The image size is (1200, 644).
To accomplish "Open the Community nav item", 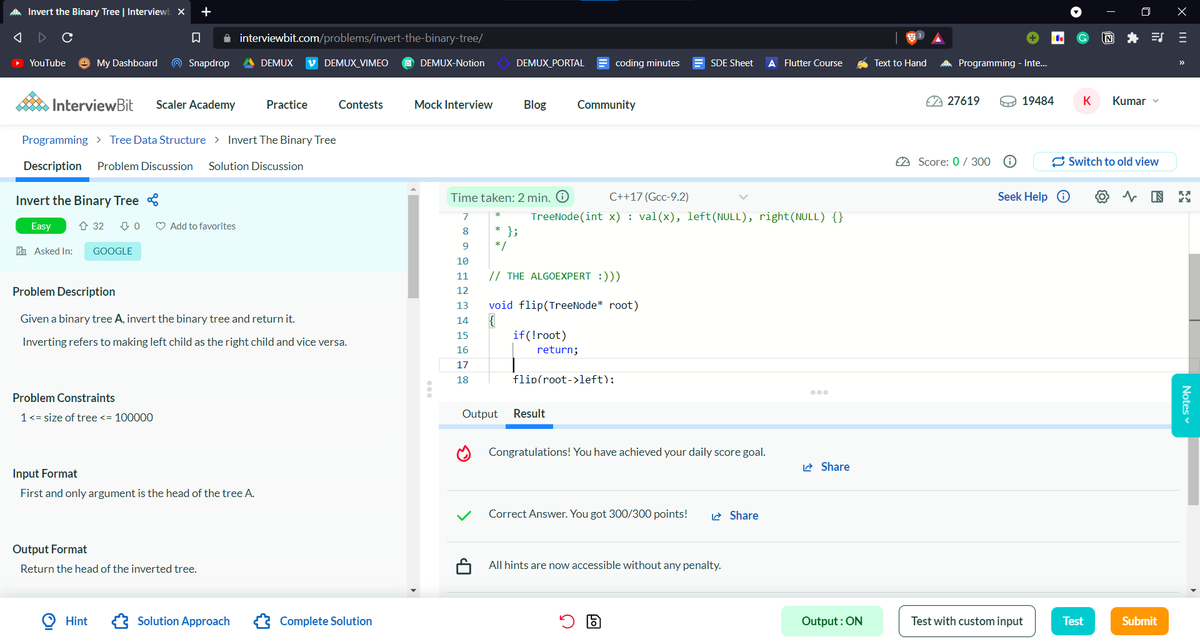I will tap(606, 105).
